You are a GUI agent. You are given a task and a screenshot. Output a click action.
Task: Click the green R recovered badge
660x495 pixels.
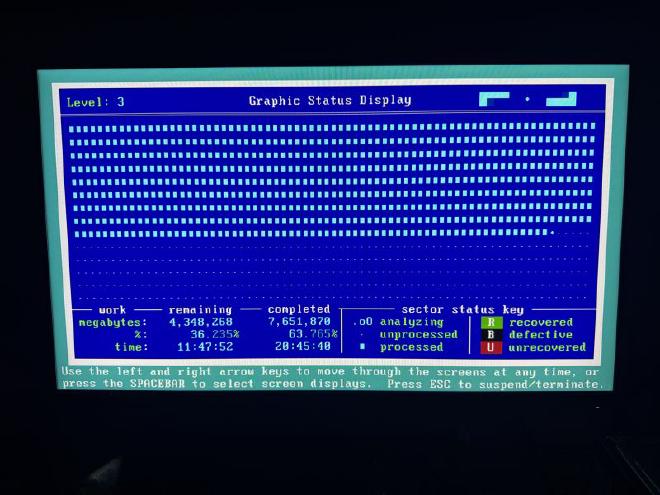click(x=491, y=322)
